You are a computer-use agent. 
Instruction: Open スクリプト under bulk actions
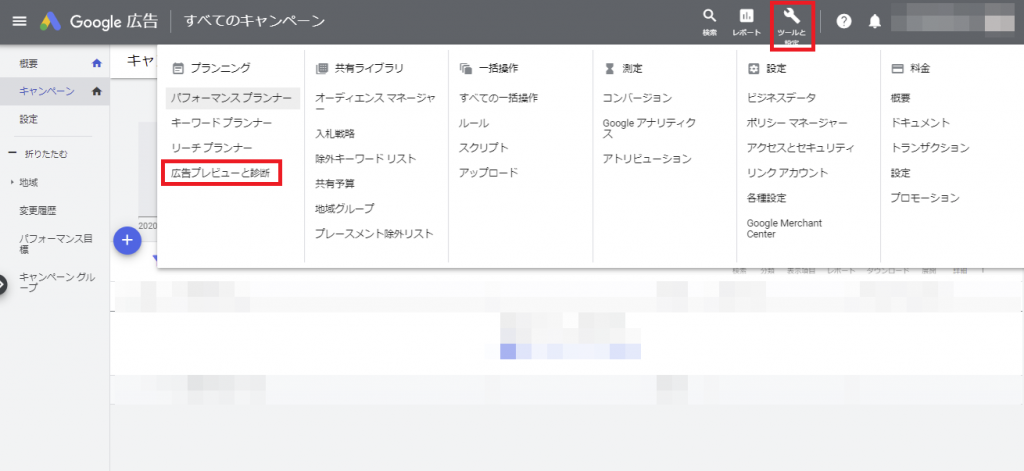[x=484, y=148]
